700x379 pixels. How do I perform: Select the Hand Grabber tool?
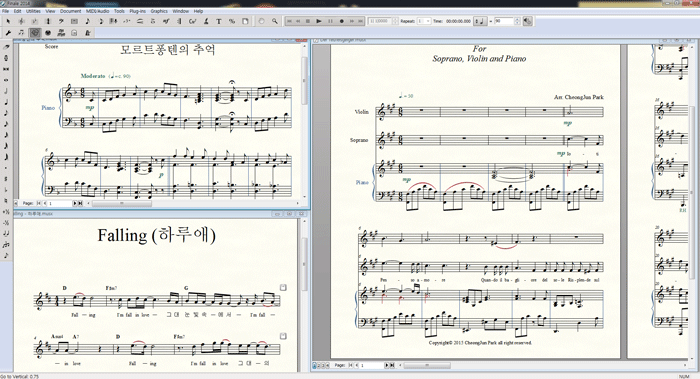tap(261, 21)
